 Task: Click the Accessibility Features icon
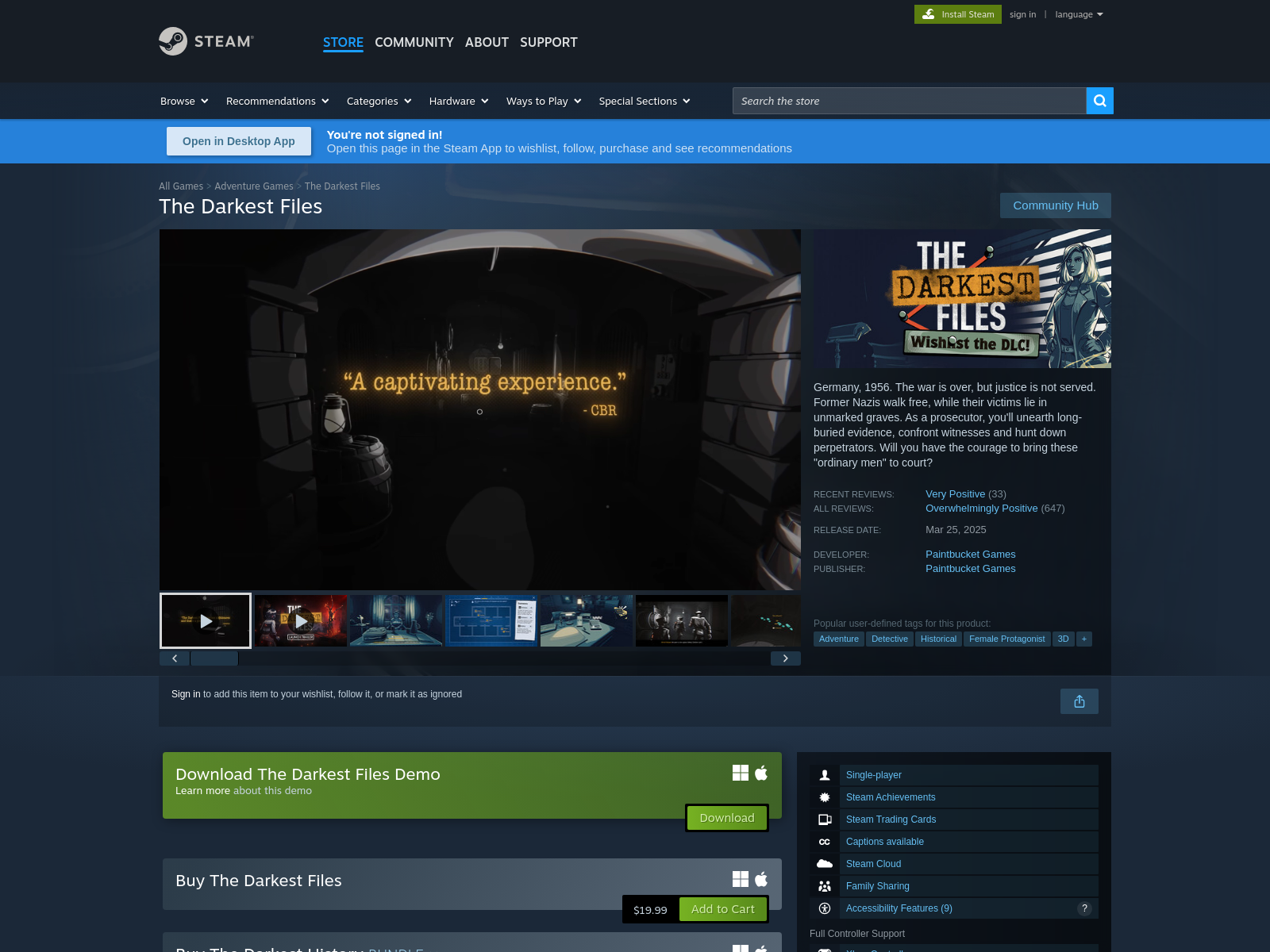click(825, 908)
